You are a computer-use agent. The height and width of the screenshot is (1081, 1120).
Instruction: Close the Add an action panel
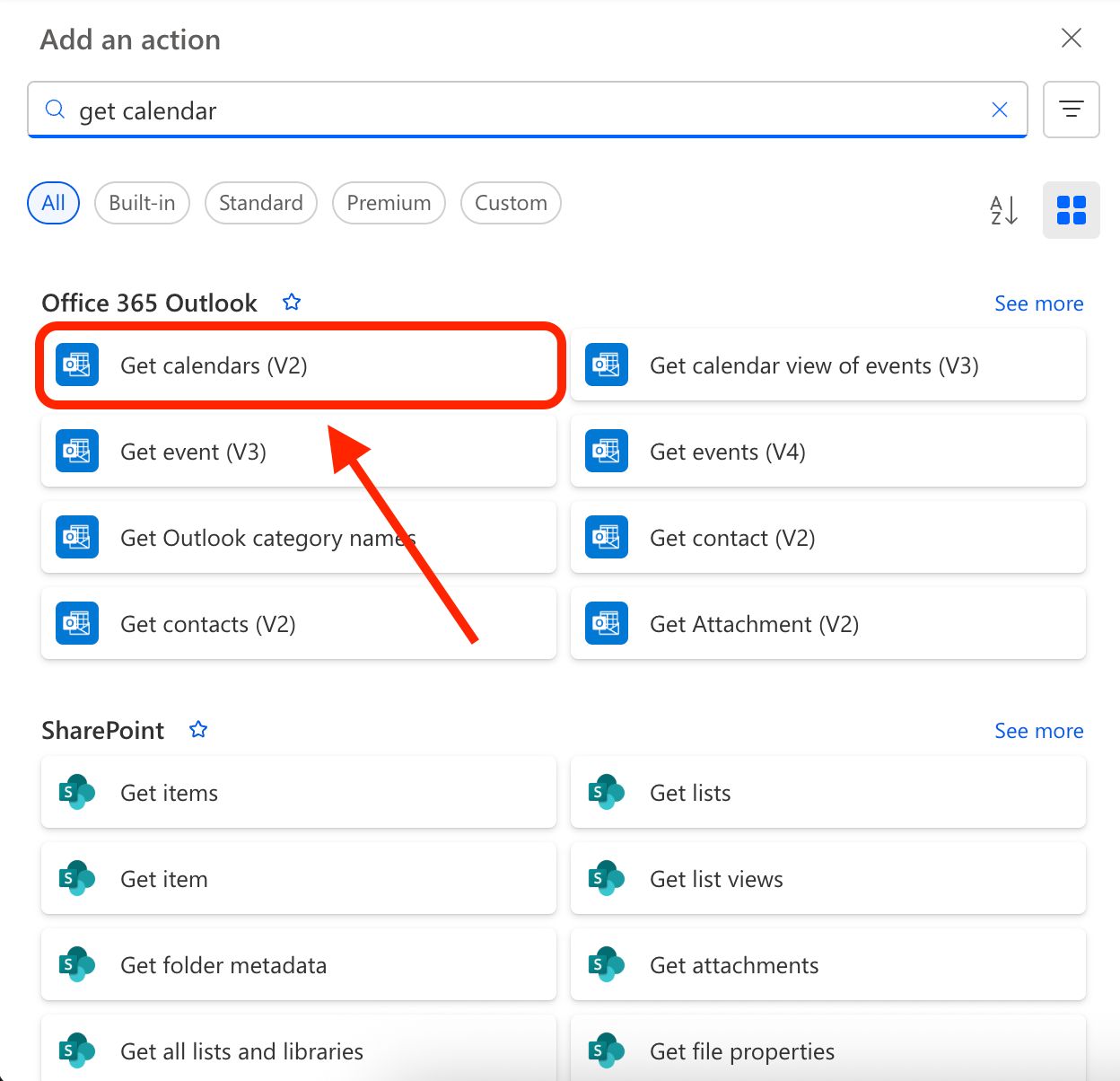pos(1072,38)
